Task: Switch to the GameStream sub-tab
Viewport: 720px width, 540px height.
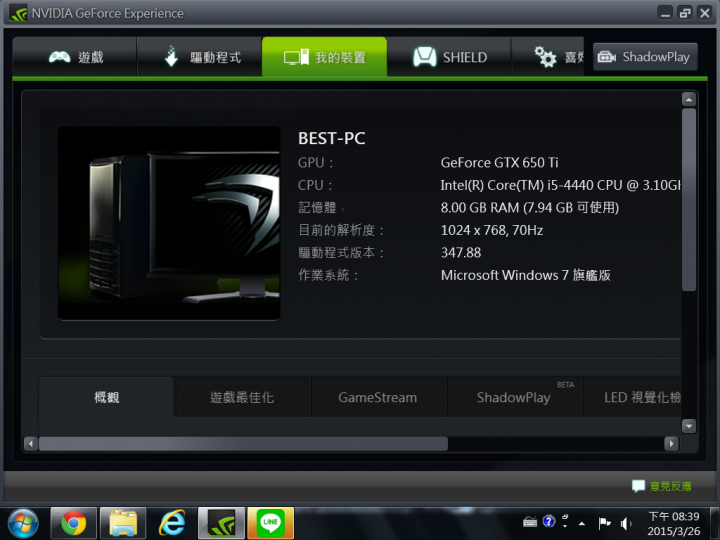Action: 377,397
